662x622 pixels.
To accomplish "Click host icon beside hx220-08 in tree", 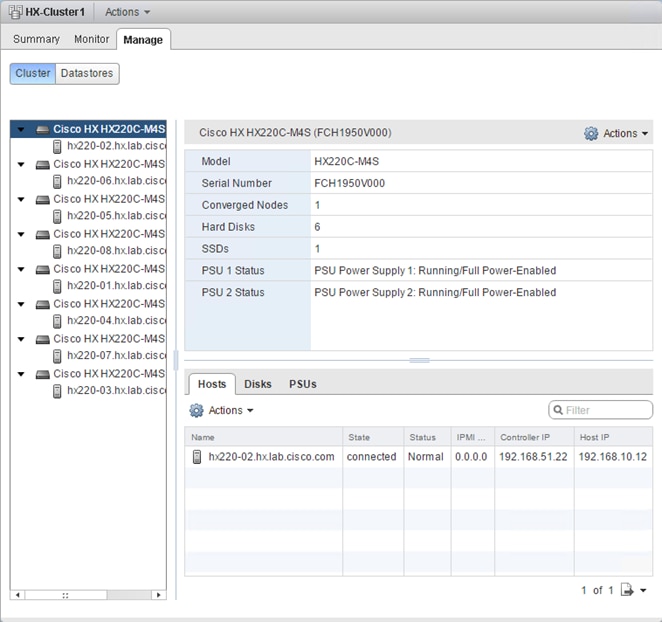I will coord(57,252).
